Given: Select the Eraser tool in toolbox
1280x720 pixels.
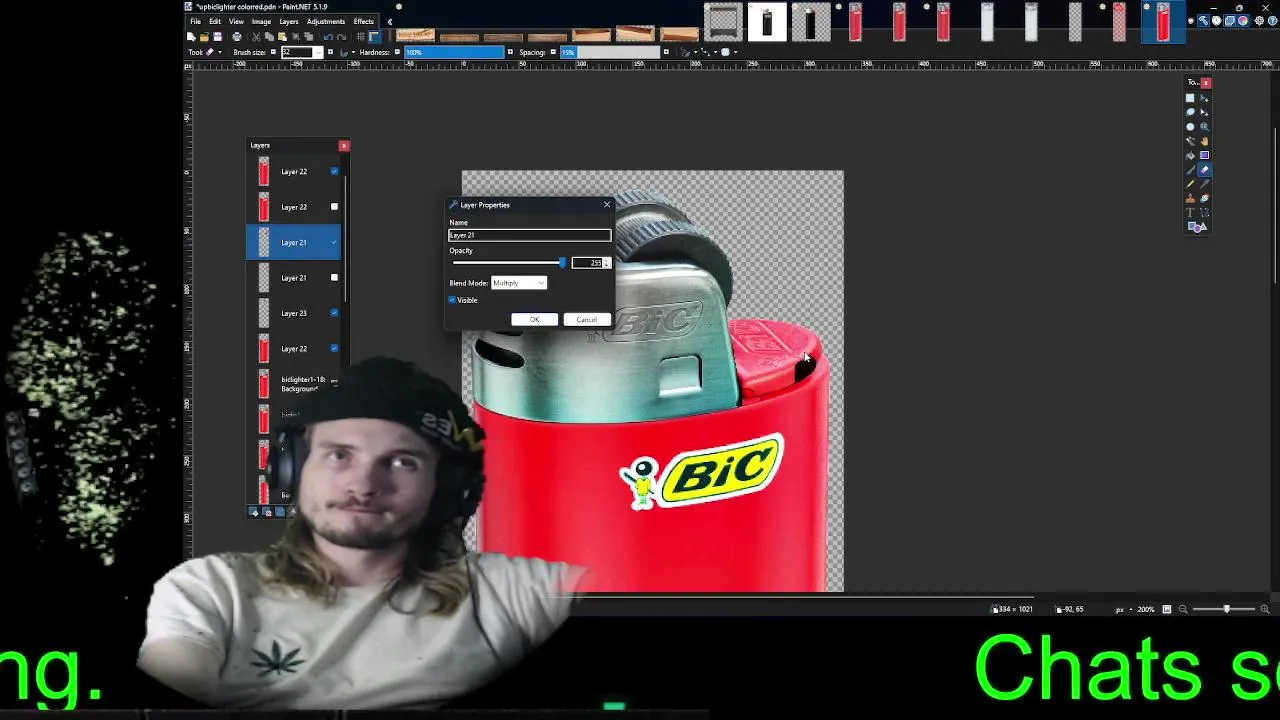Looking at the screenshot, I should (x=1204, y=170).
